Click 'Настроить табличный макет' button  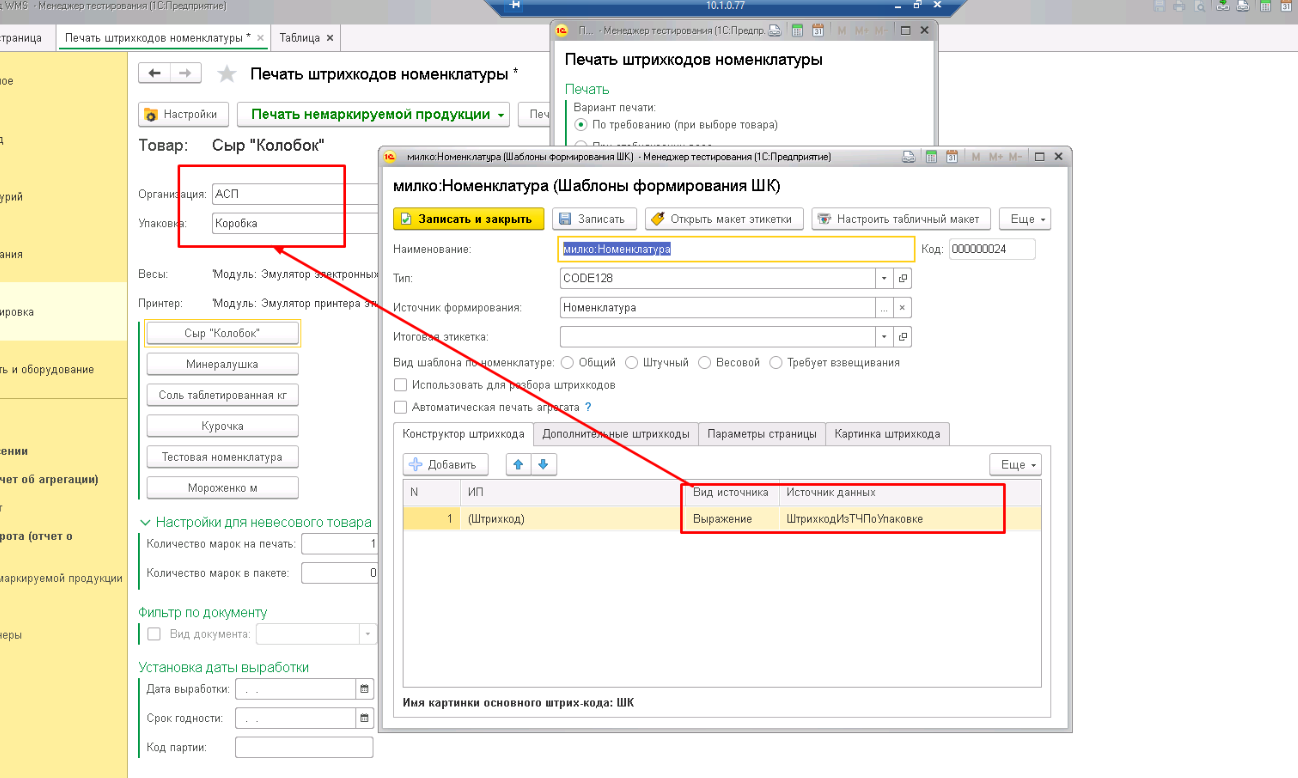pos(901,219)
